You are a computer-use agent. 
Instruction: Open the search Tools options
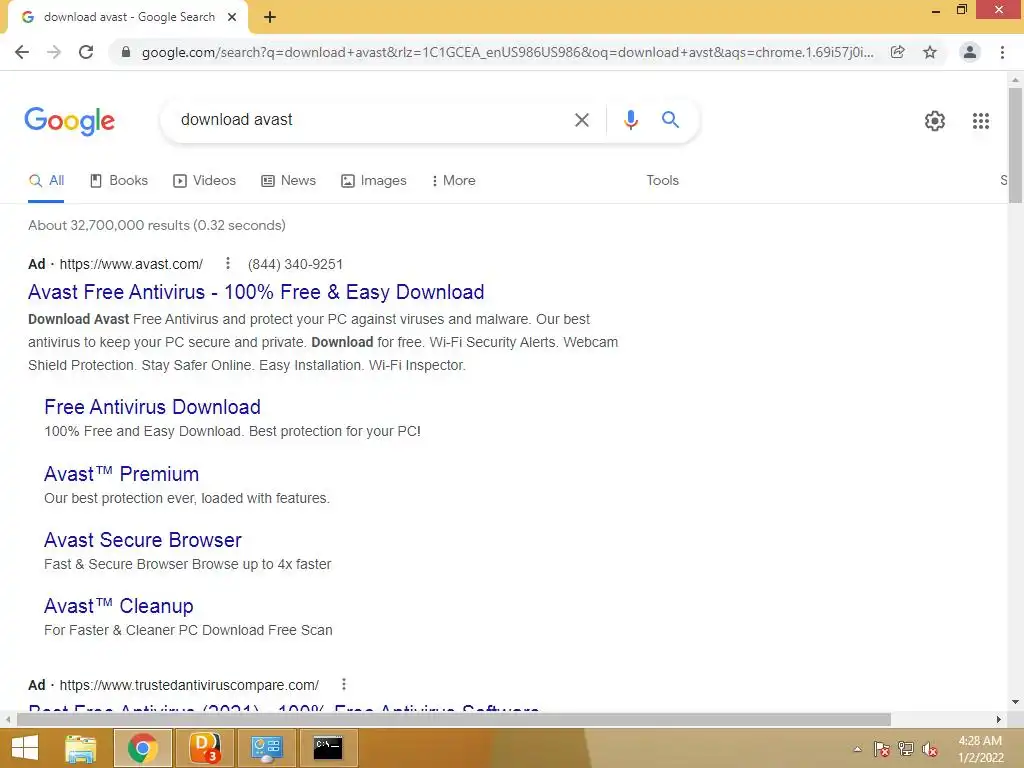tap(662, 181)
